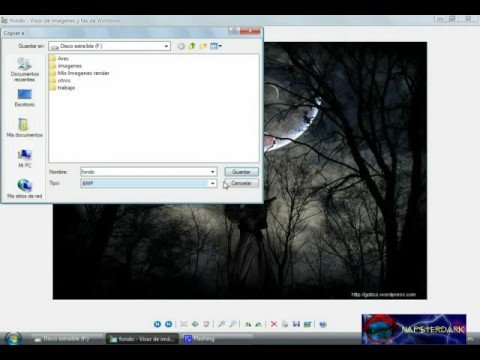Expand the Nombre field dropdown arrow
Viewport: 480px width, 360px height.
click(212, 172)
